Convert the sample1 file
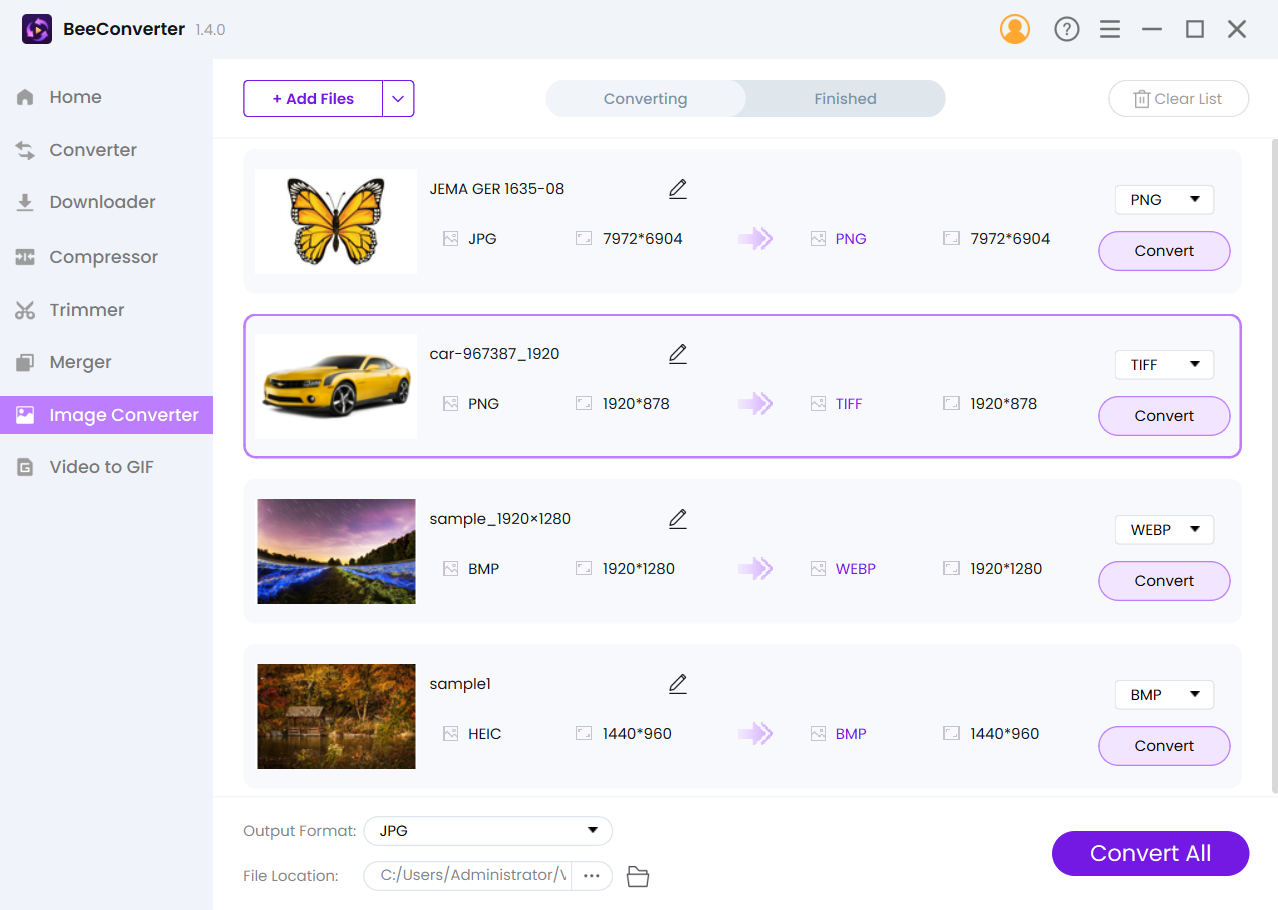1278x910 pixels. 1164,746
